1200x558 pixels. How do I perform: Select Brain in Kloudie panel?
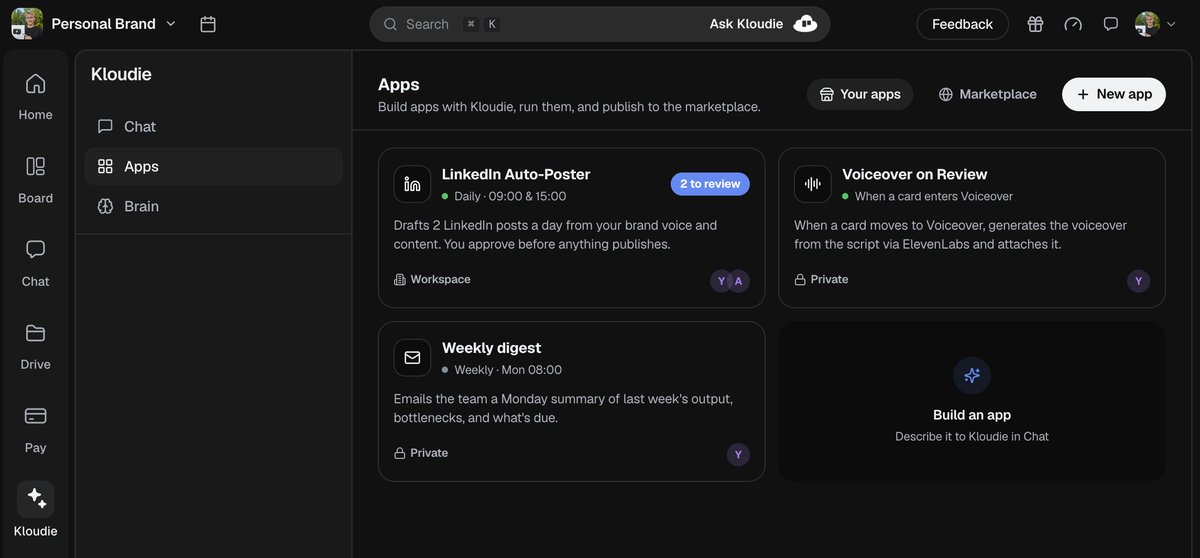click(x=213, y=206)
